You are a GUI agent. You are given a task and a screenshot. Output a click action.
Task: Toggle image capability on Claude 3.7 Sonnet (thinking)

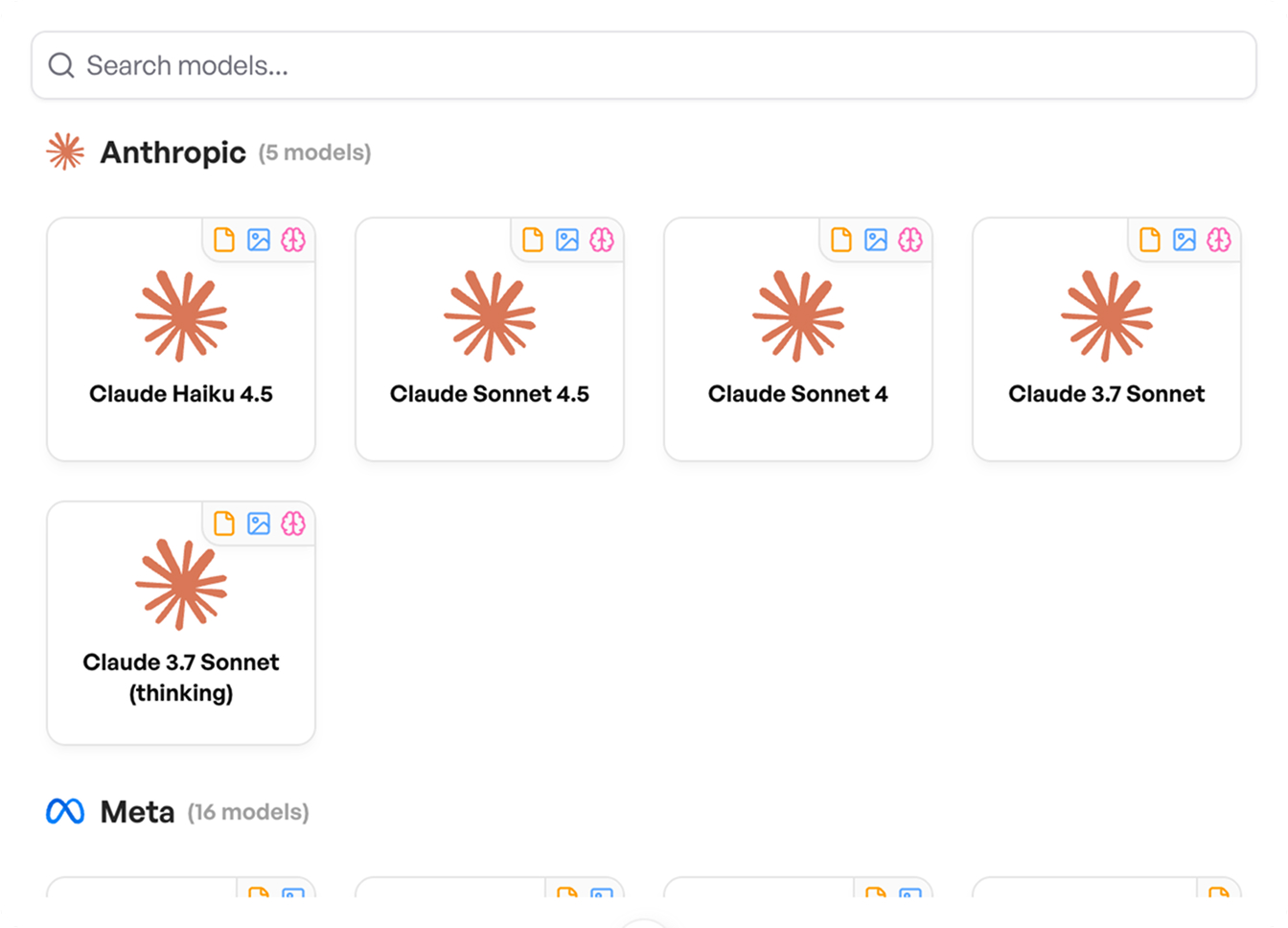[x=259, y=523]
